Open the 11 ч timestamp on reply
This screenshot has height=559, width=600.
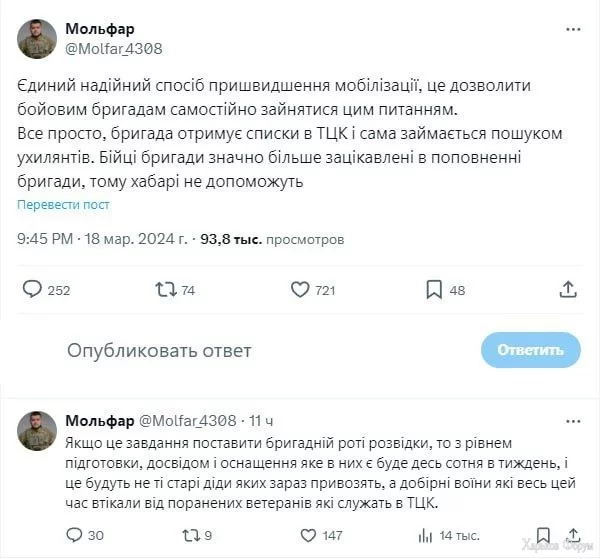point(260,419)
